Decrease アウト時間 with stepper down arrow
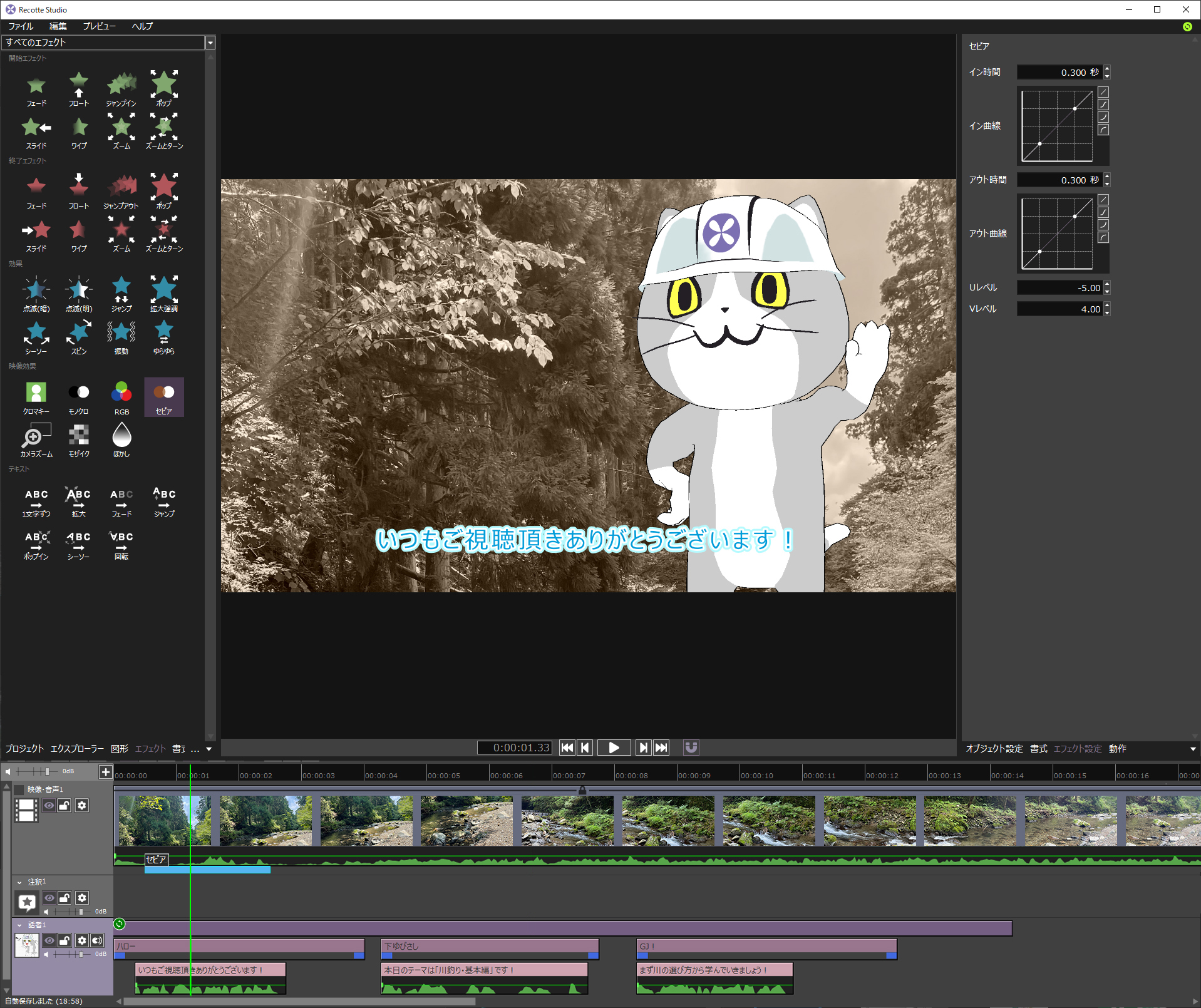Screen dimensions: 1201x1008 [1107, 183]
